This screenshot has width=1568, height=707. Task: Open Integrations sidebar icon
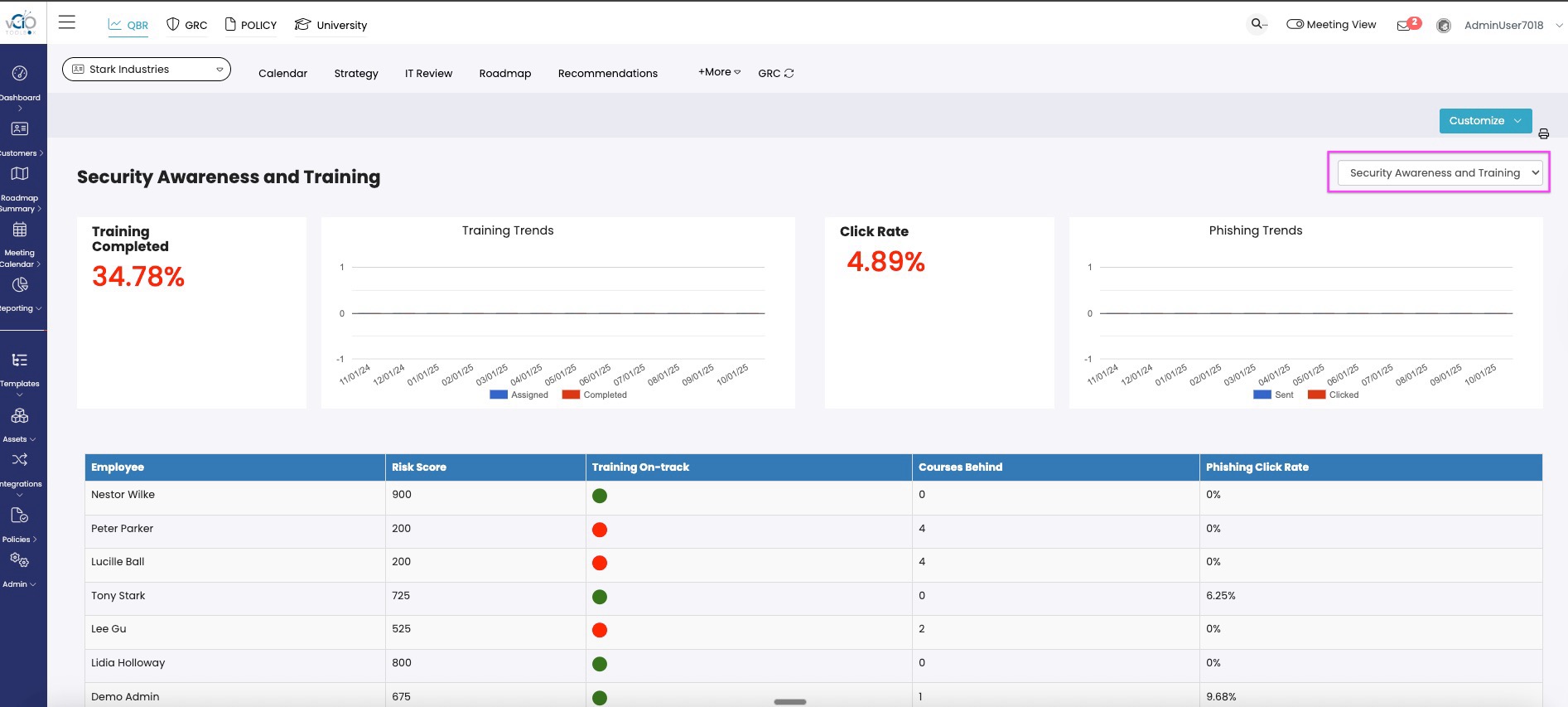pyautogui.click(x=20, y=459)
